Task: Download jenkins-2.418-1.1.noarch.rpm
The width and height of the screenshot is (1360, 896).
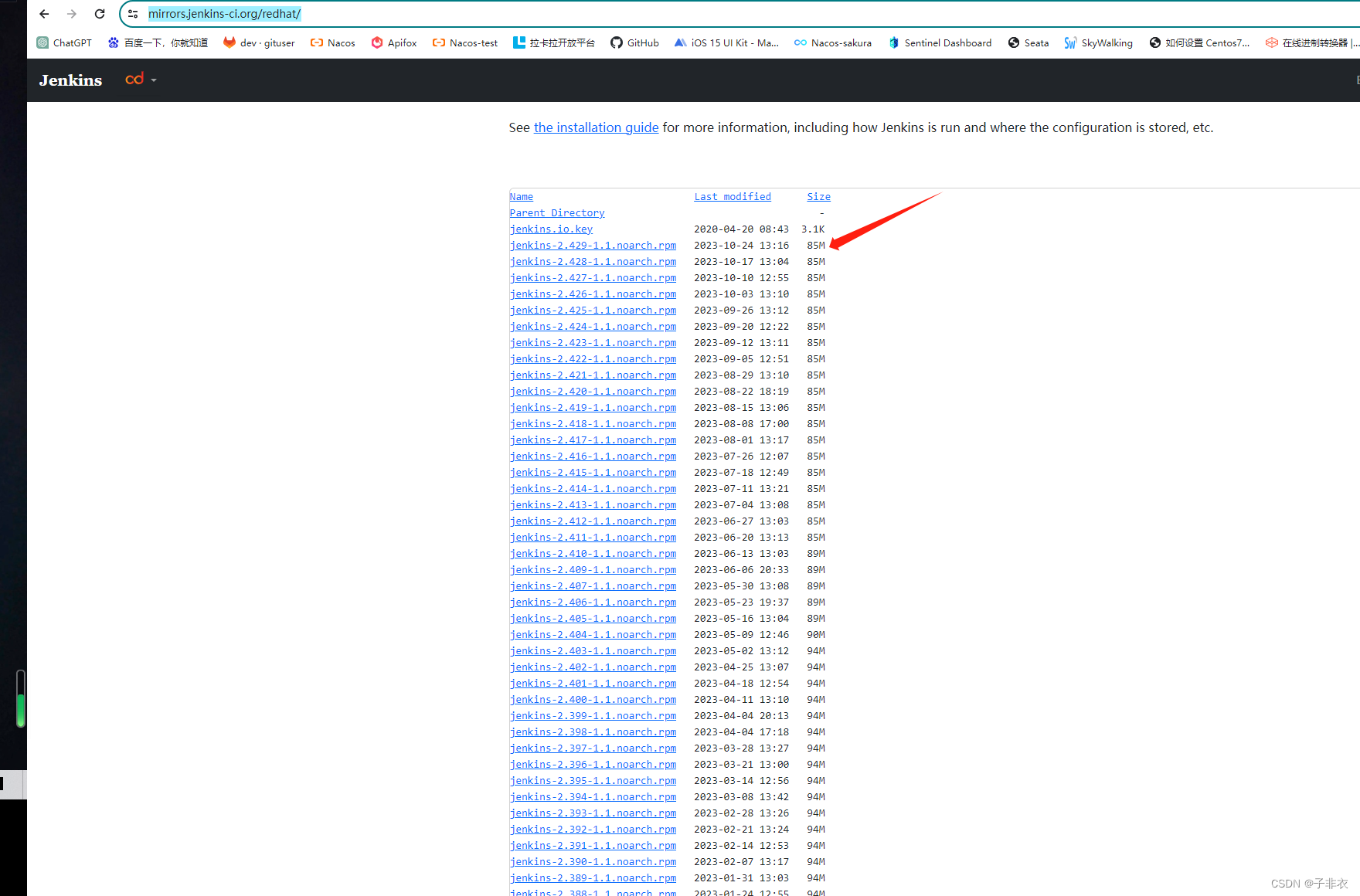Action: (x=593, y=424)
